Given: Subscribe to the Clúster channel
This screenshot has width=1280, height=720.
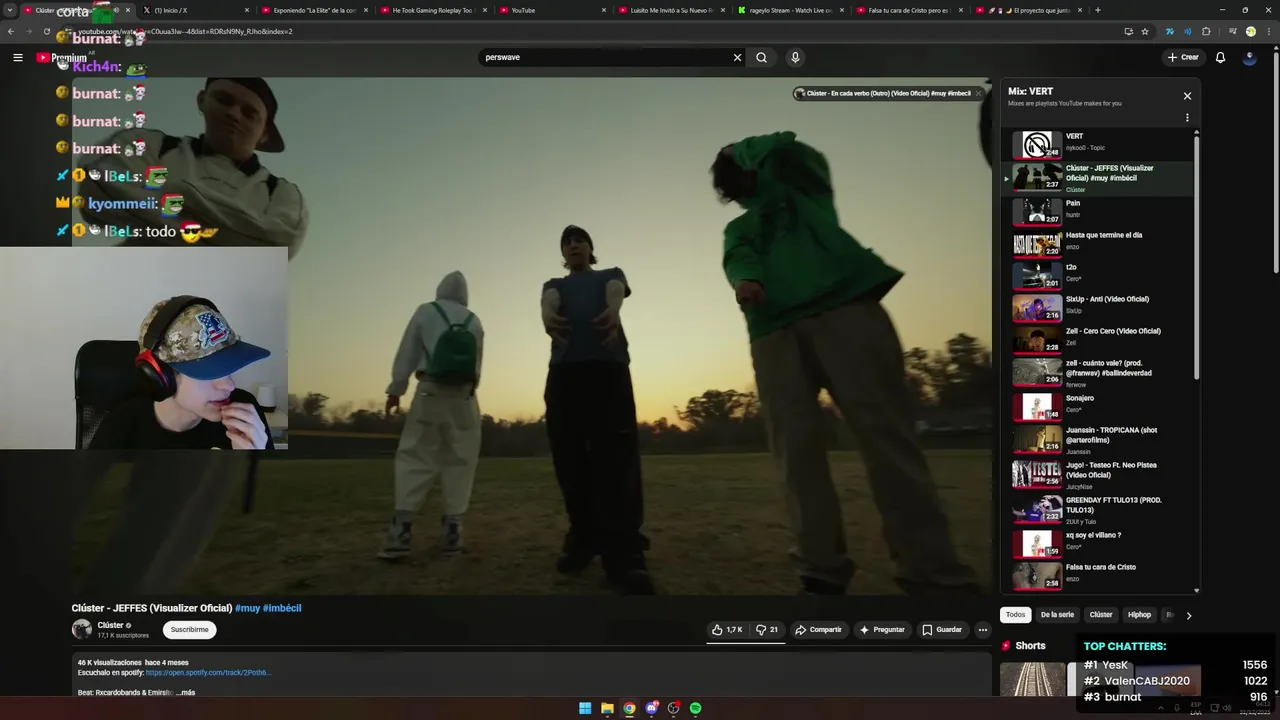Looking at the screenshot, I should tap(189, 630).
